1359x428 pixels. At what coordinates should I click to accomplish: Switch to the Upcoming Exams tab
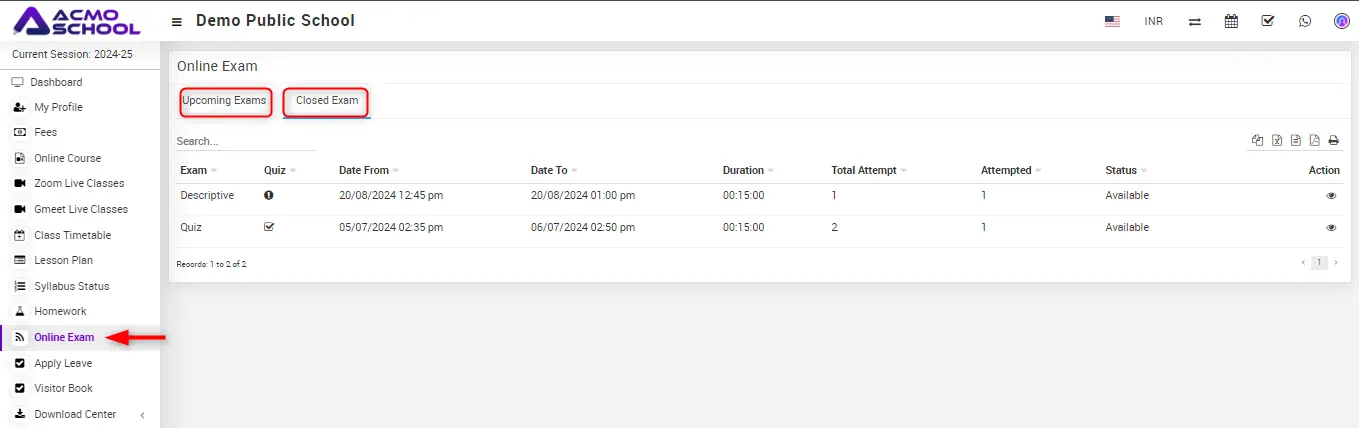click(x=225, y=101)
